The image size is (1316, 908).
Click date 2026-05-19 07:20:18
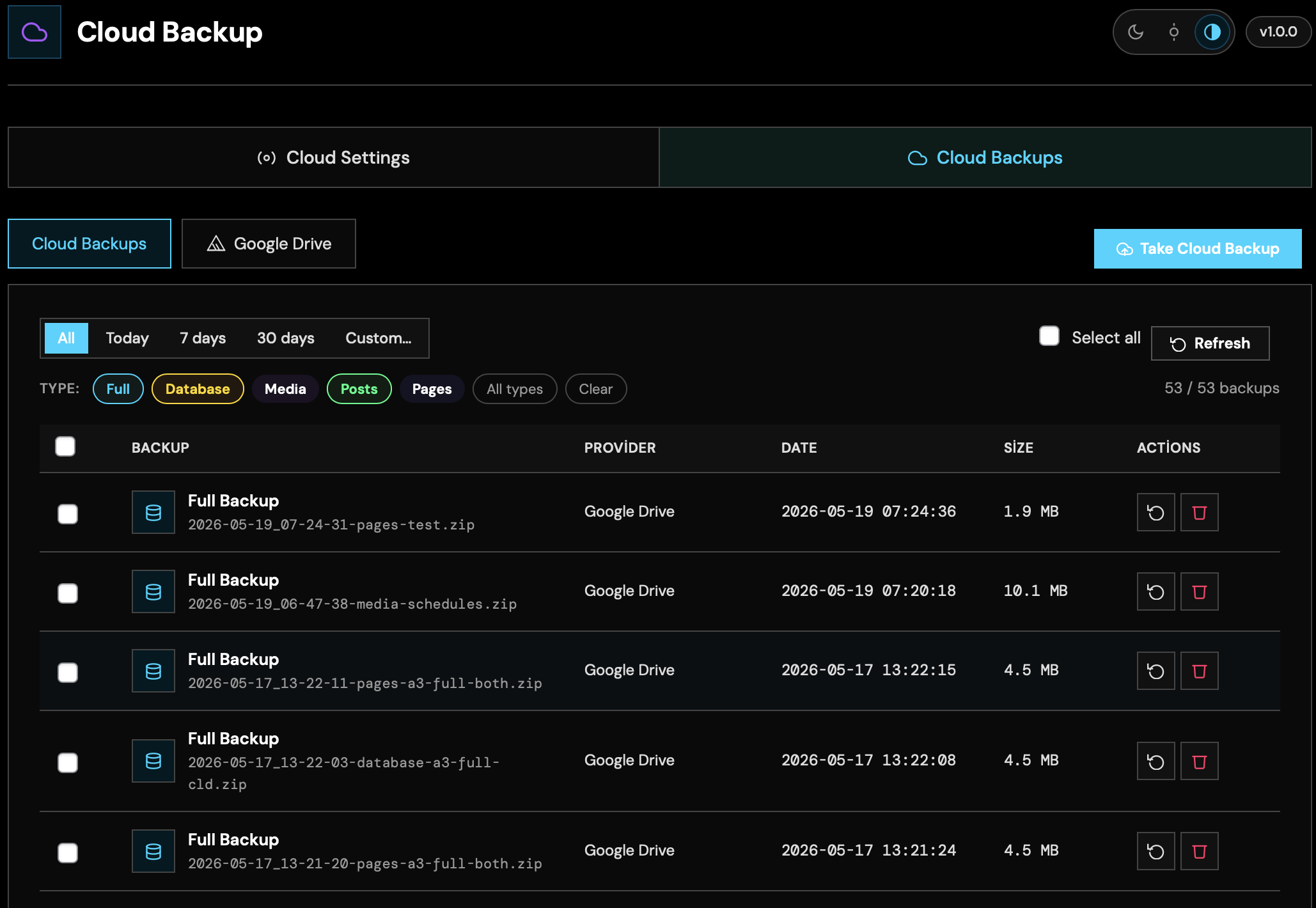[x=869, y=591]
